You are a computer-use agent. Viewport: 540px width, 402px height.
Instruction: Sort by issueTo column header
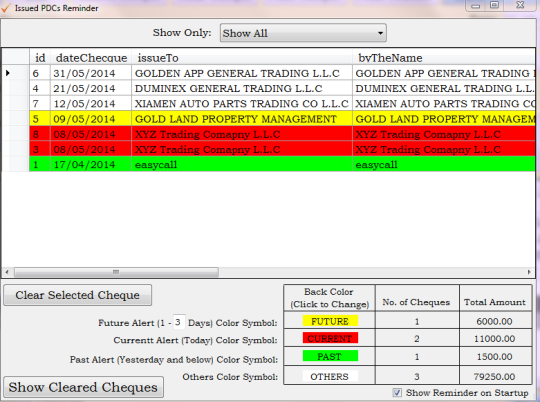click(x=242, y=58)
